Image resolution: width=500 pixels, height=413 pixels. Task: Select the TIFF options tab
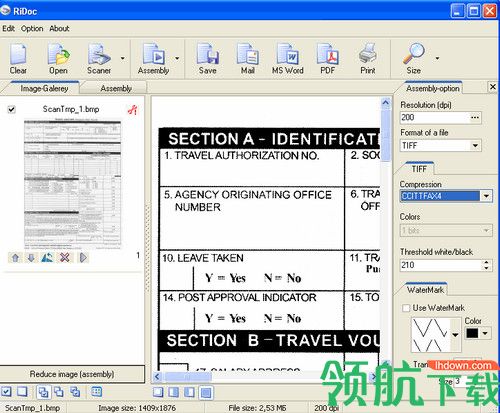[419, 169]
